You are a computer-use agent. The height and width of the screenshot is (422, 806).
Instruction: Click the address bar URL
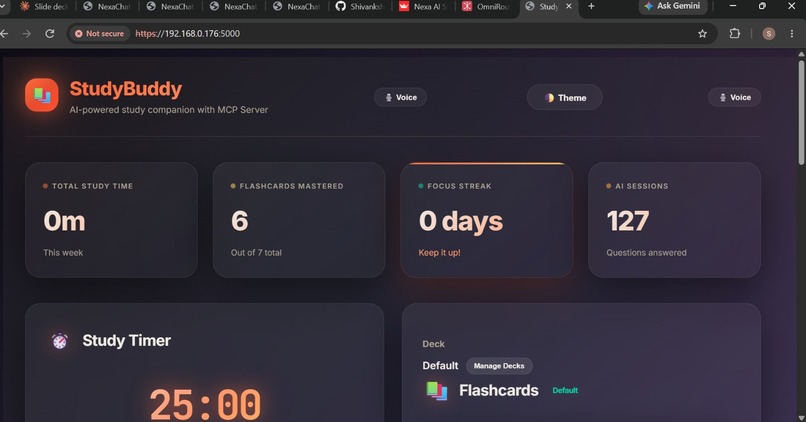click(188, 33)
